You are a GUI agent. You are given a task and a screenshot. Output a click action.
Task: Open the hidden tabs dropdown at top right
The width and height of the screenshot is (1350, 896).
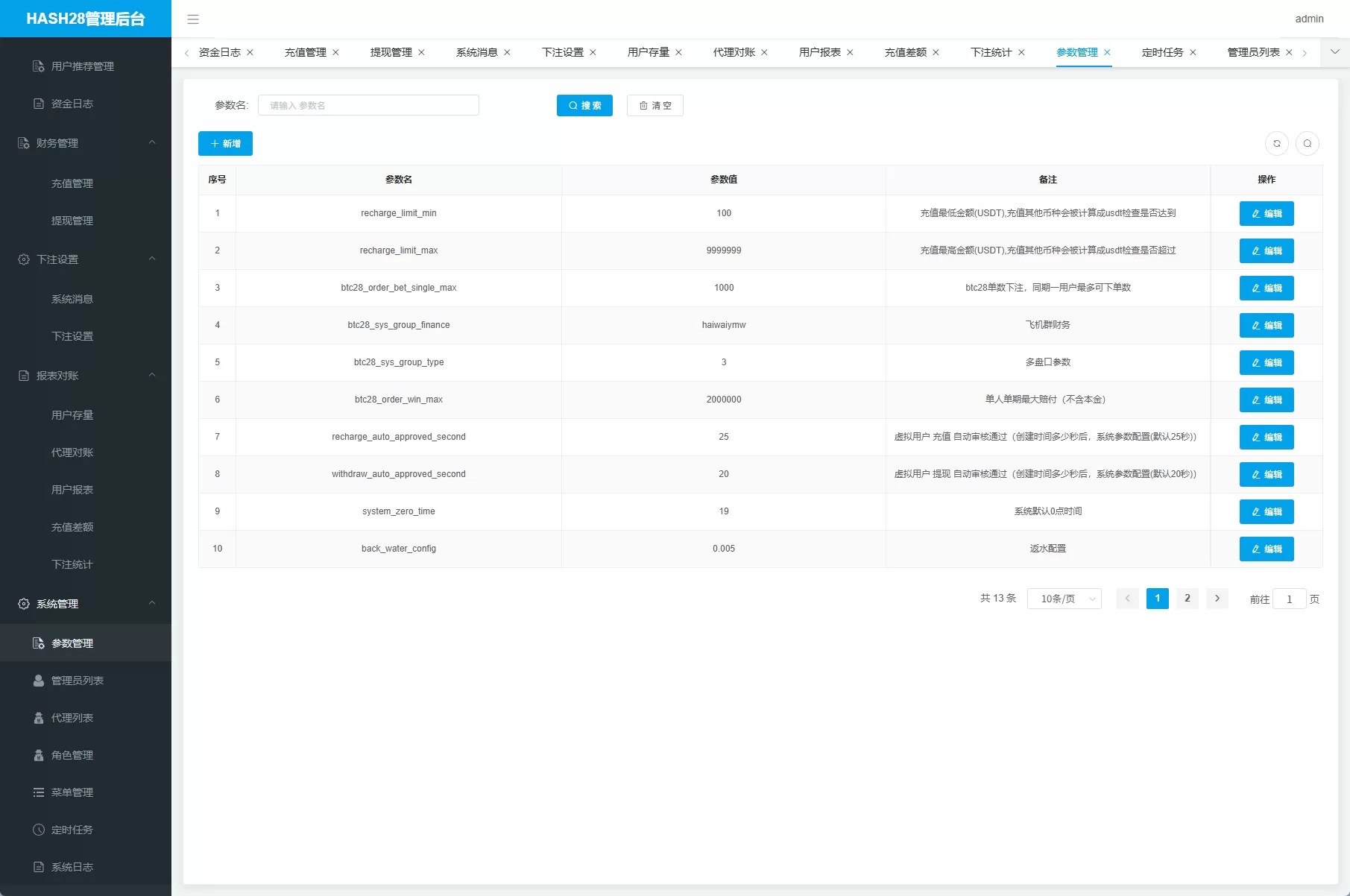click(1334, 52)
